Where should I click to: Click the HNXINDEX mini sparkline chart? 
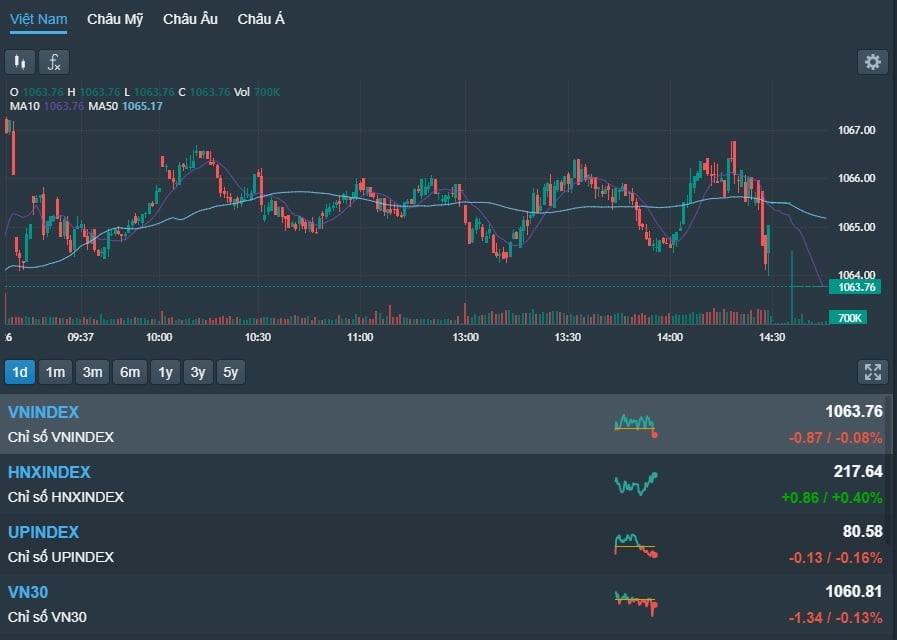(x=636, y=484)
